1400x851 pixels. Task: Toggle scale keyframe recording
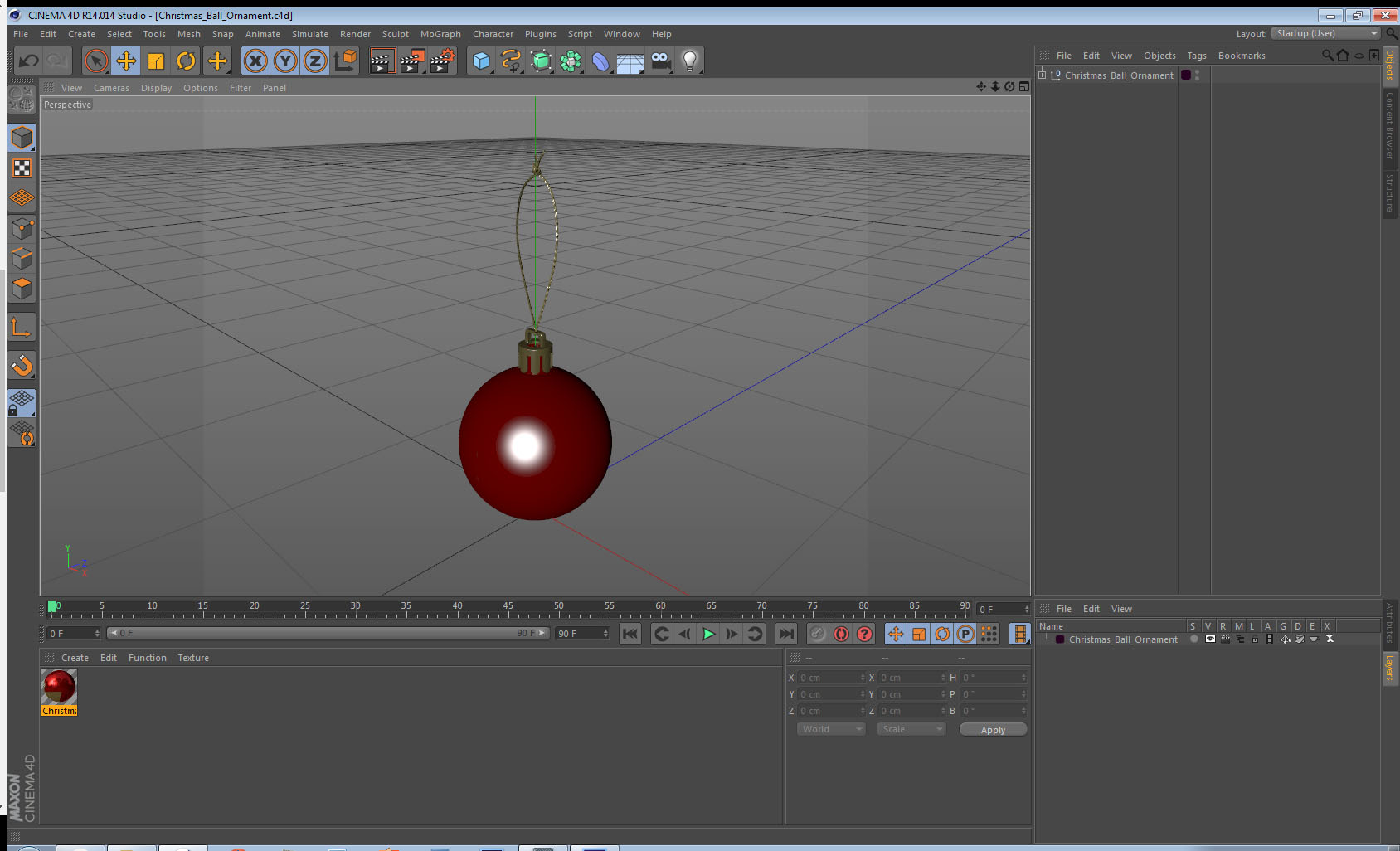[x=919, y=634]
